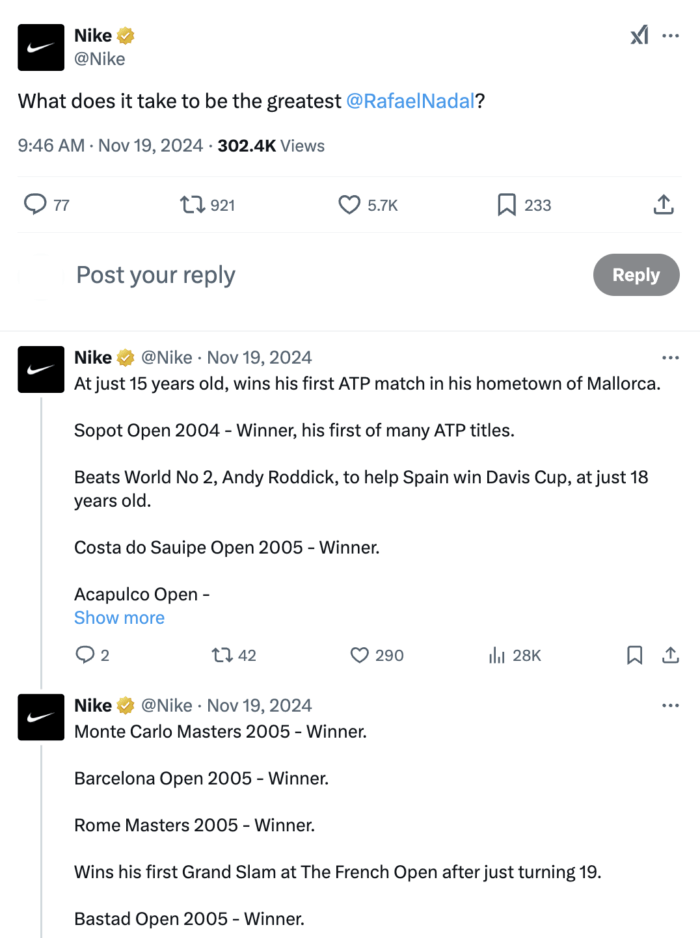Repost the thread post with 42 reposts
This screenshot has width=700, height=938.
[x=222, y=655]
